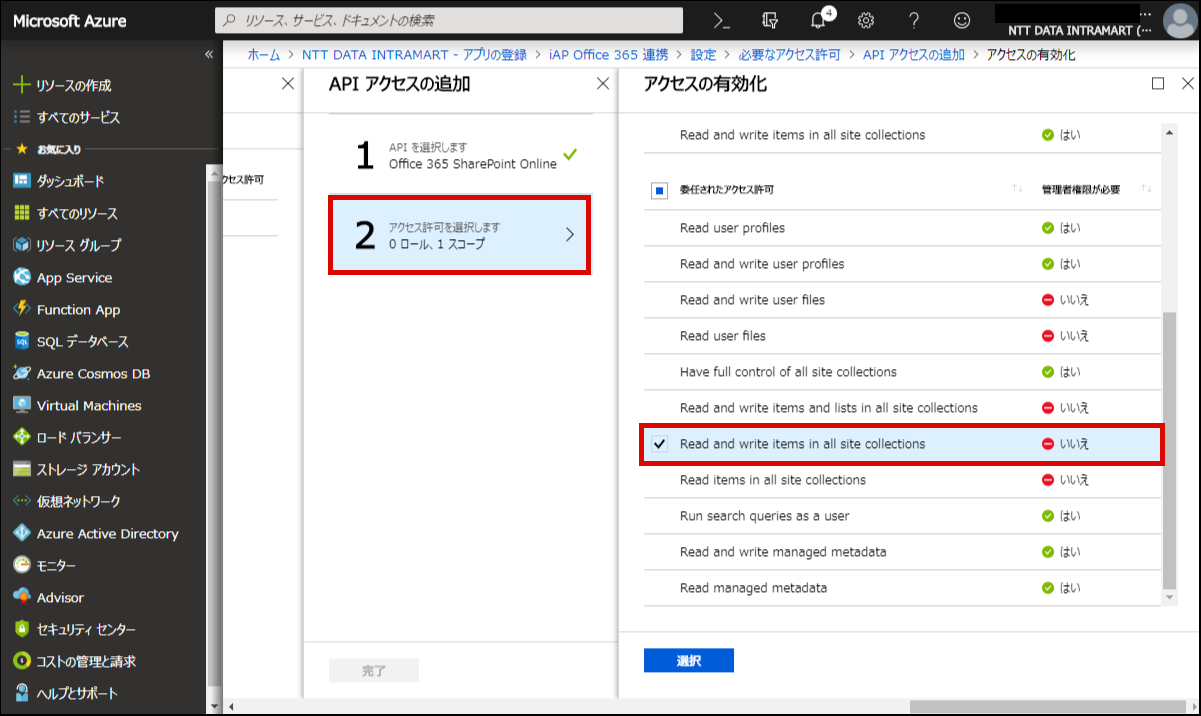Select Read items in all site collections

click(901, 480)
